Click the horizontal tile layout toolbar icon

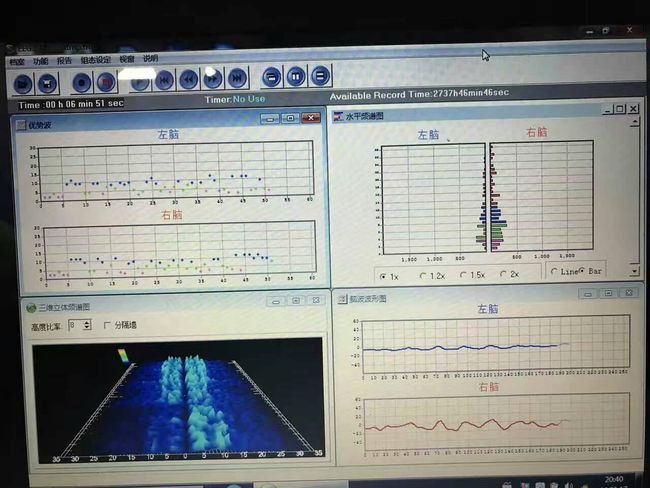[320, 75]
